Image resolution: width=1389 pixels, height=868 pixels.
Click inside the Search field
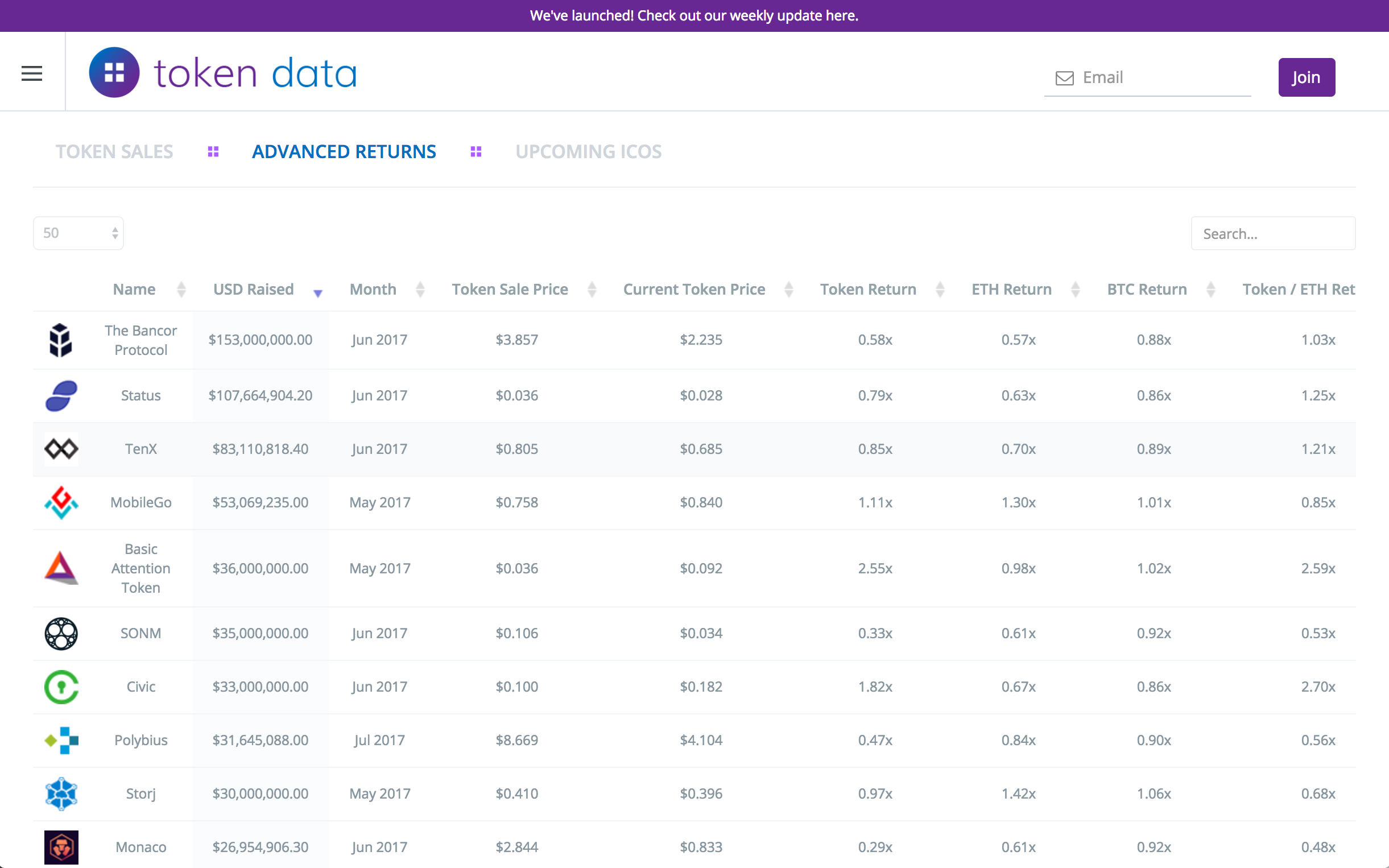coord(1273,233)
